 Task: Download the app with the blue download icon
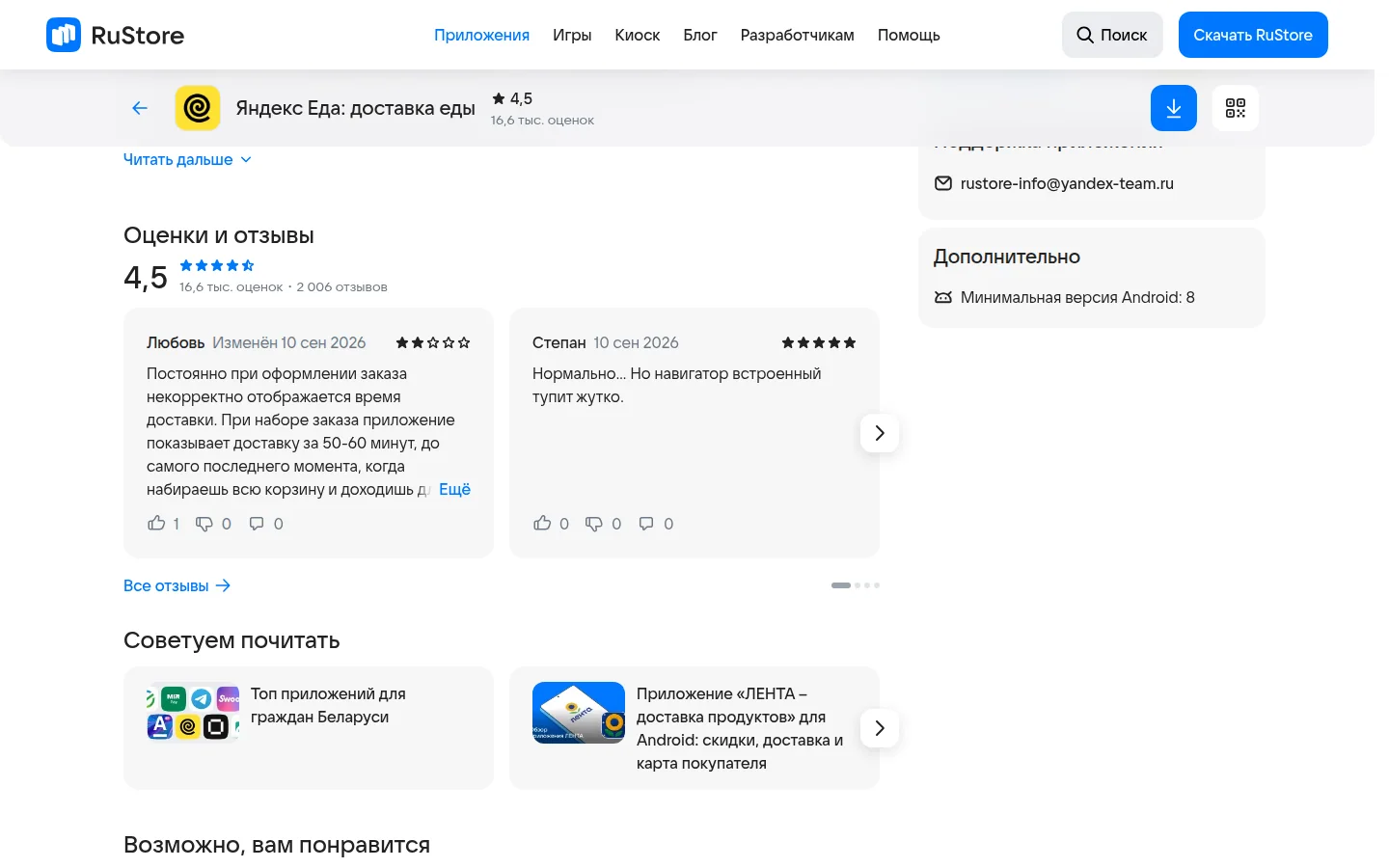coord(1174,108)
